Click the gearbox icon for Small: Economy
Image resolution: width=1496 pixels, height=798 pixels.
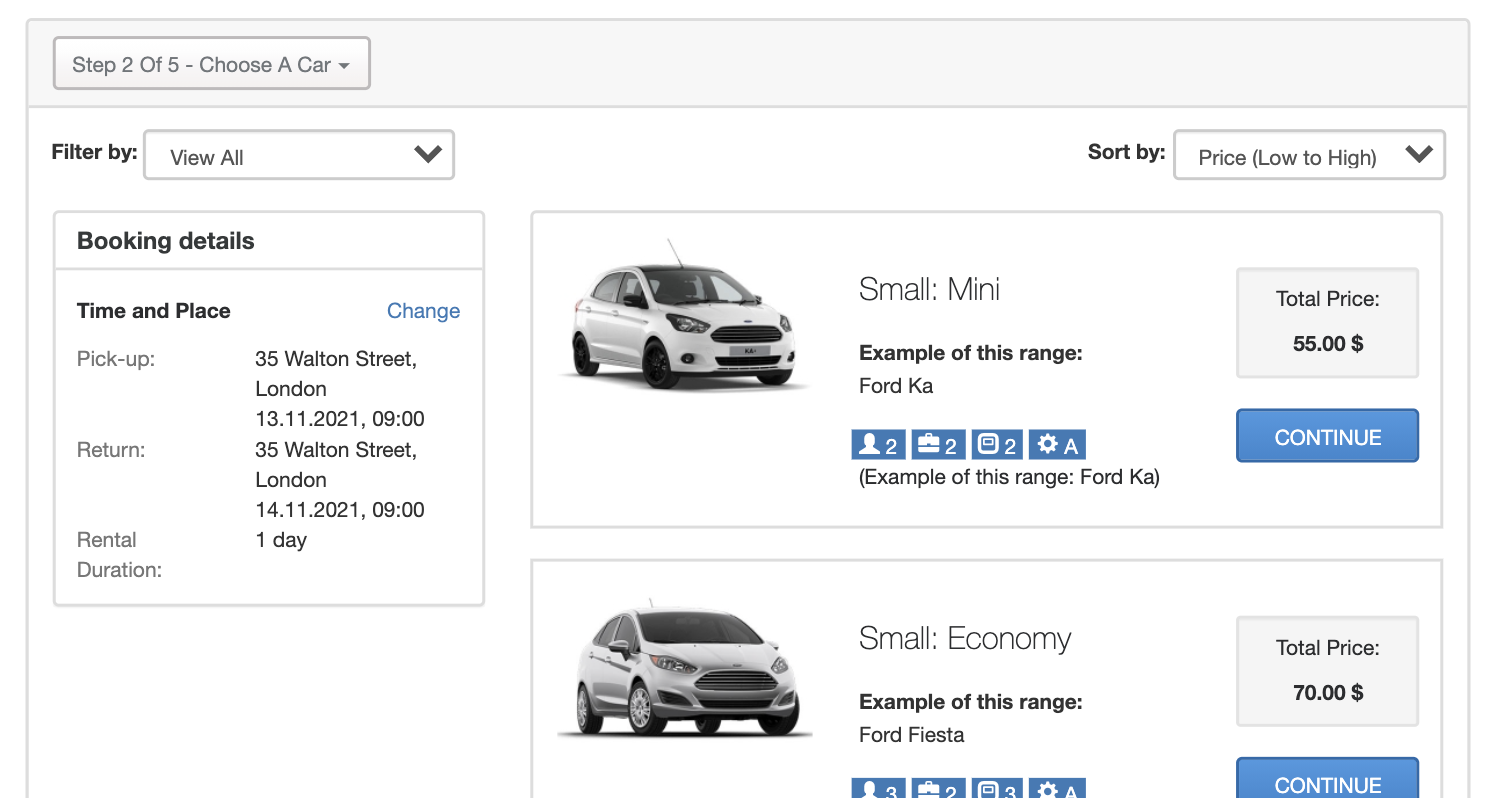pyautogui.click(x=1056, y=790)
